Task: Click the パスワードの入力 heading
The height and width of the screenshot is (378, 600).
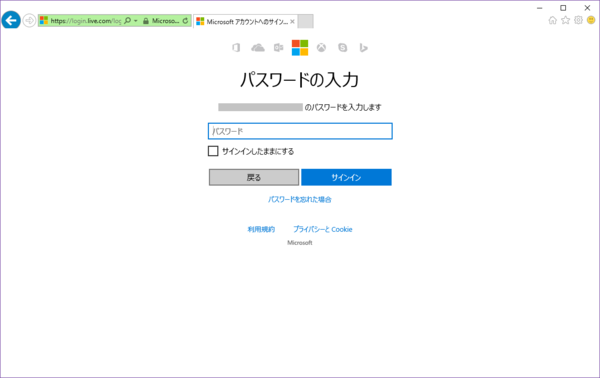Action: (x=300, y=80)
